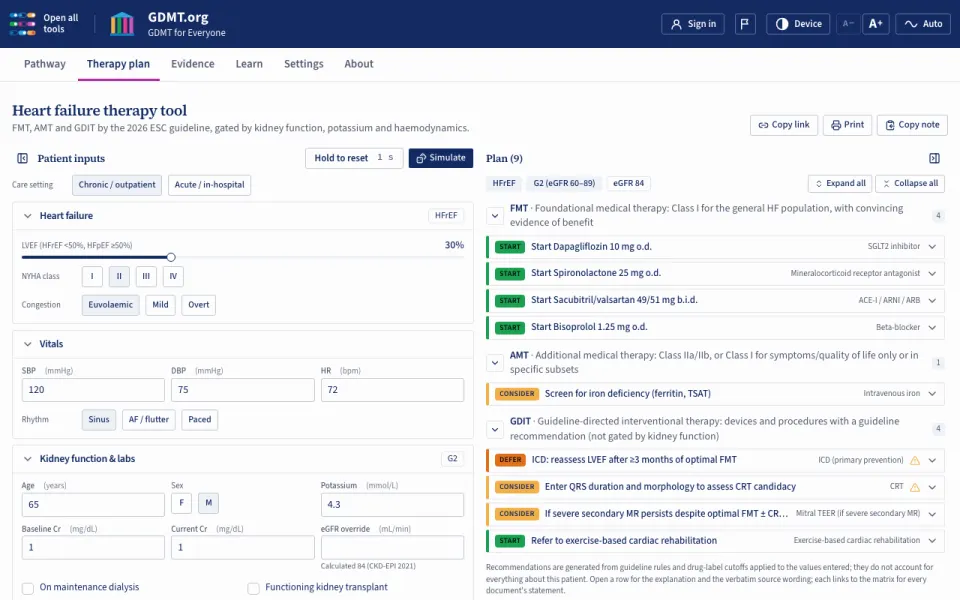
Task: Print the therapy plan
Action: [847, 125]
